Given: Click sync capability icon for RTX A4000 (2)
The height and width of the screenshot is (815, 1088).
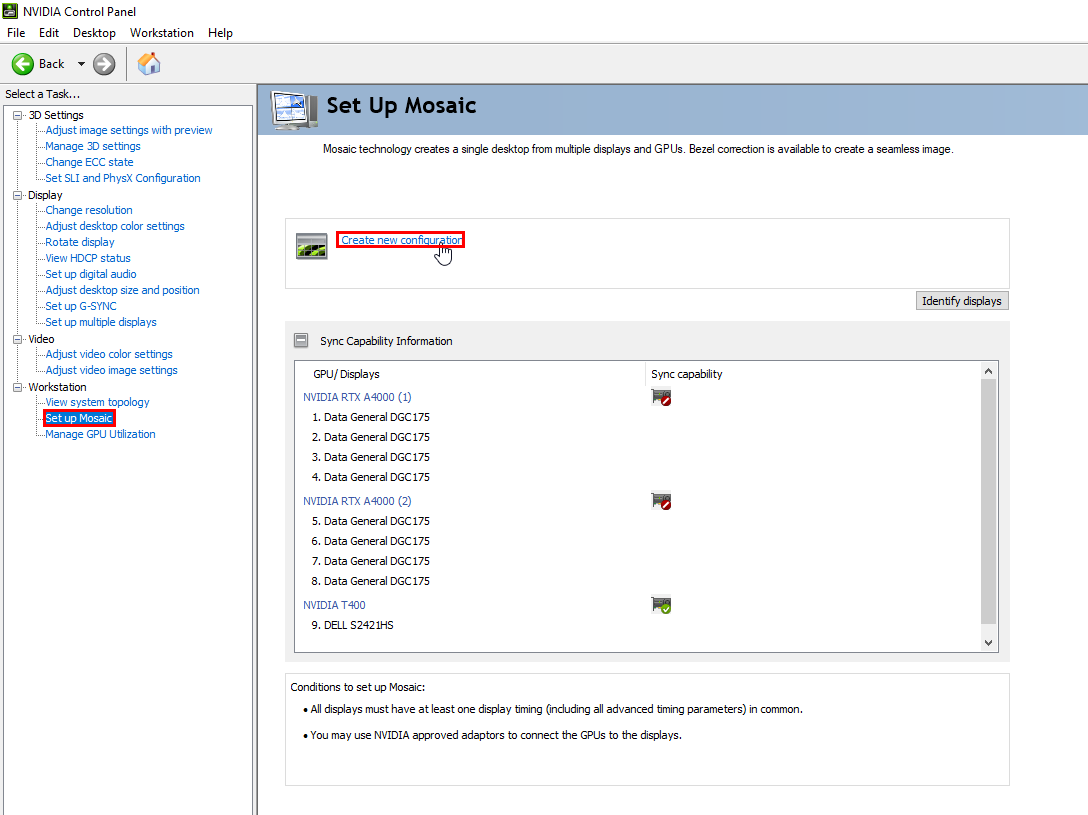Looking at the screenshot, I should coord(661,501).
